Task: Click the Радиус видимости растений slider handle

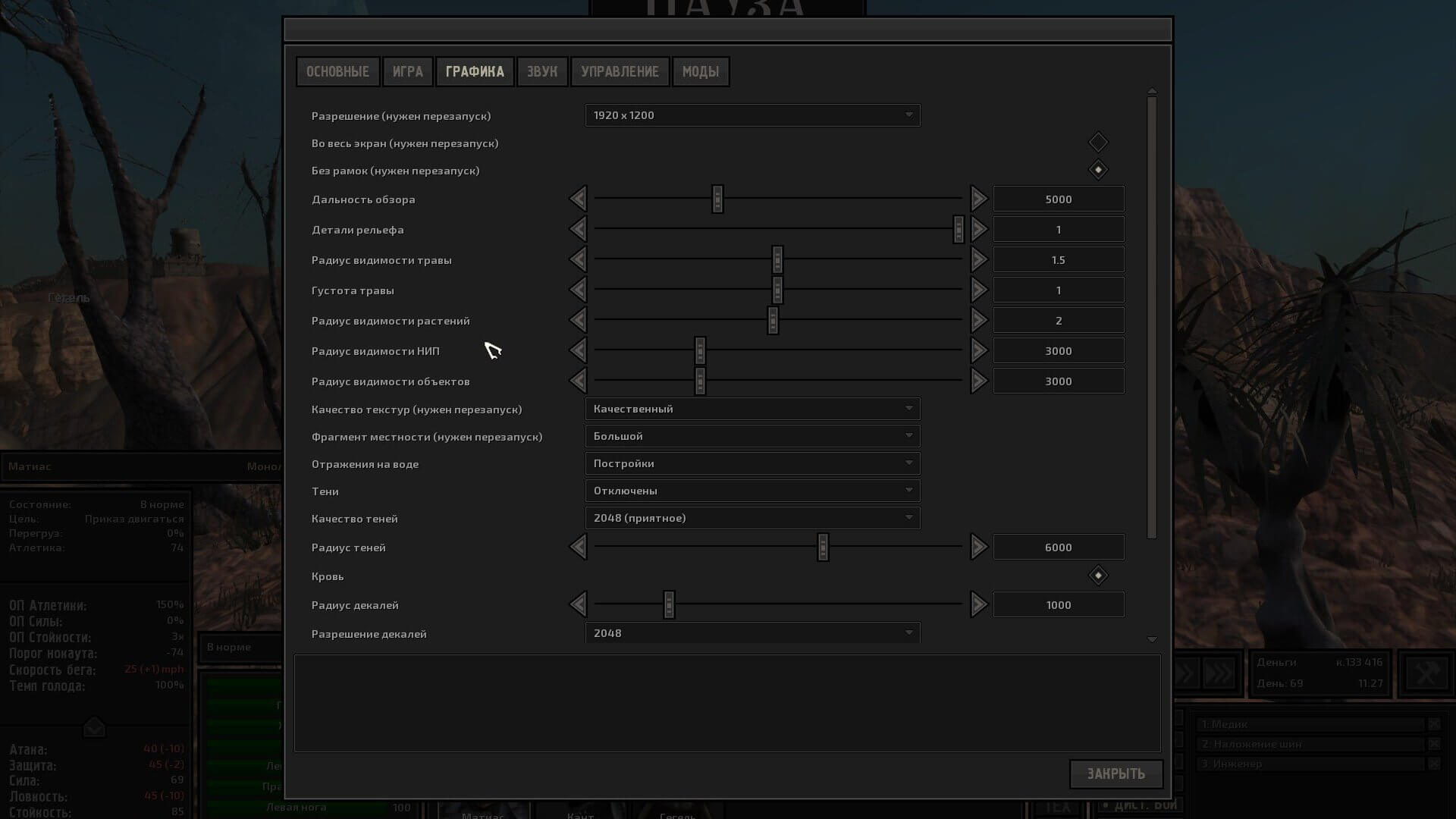Action: tap(773, 320)
